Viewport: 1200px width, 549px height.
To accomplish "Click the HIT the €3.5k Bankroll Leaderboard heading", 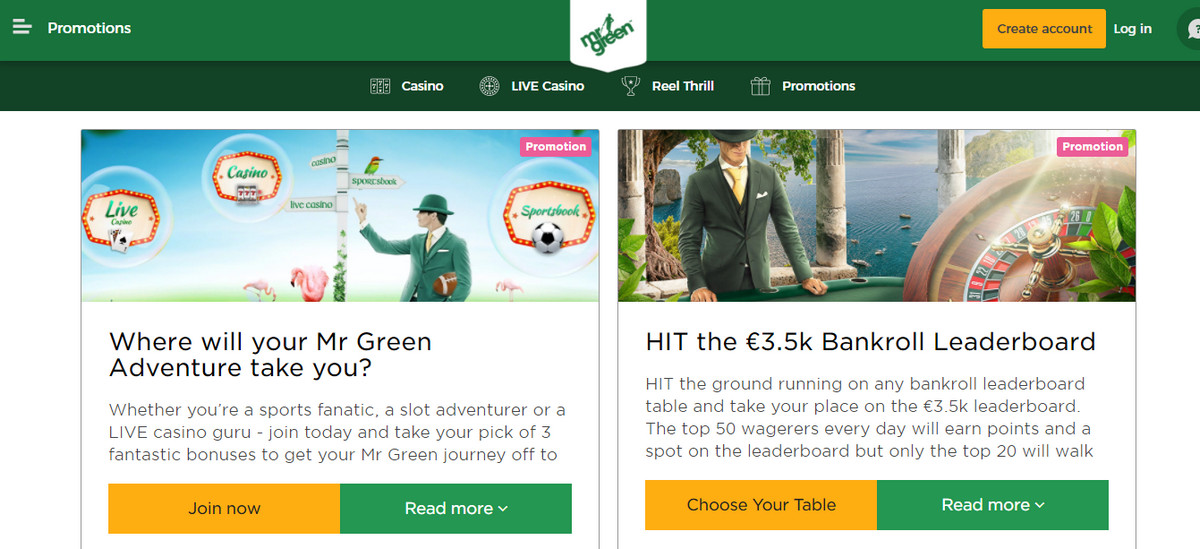I will tap(871, 342).
